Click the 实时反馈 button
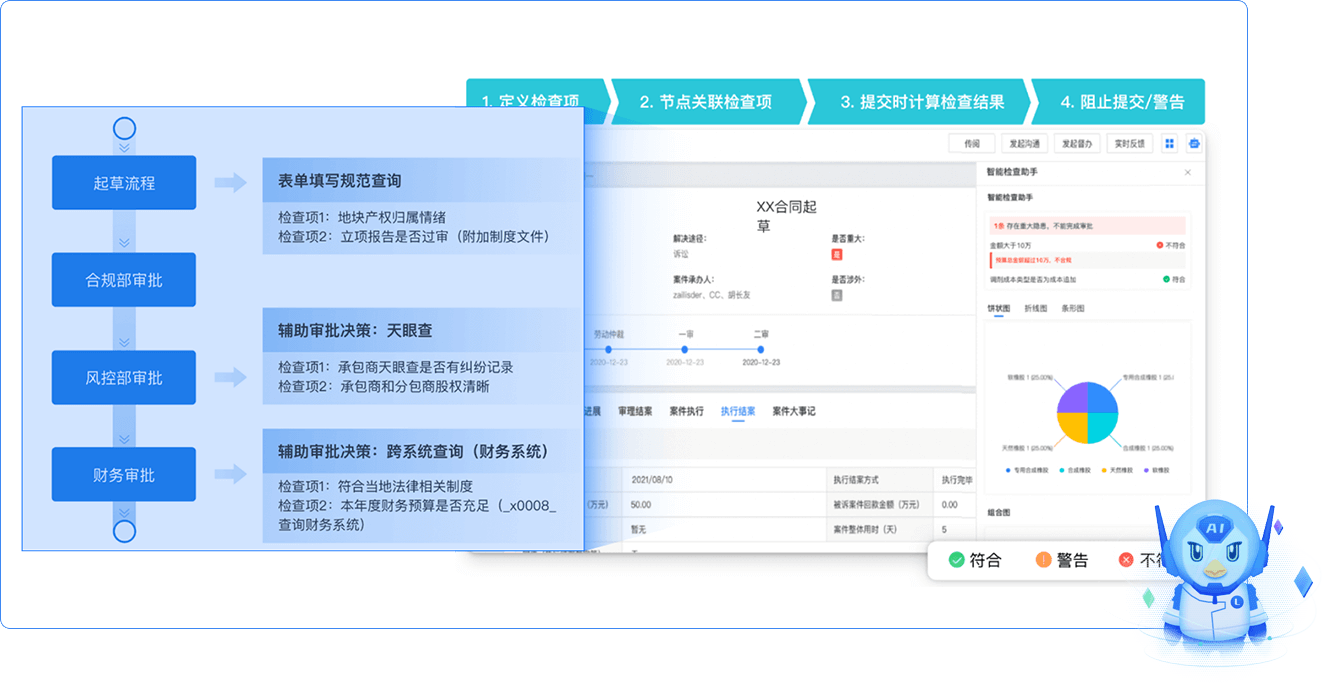The height and width of the screenshot is (683, 1322). [x=1130, y=143]
